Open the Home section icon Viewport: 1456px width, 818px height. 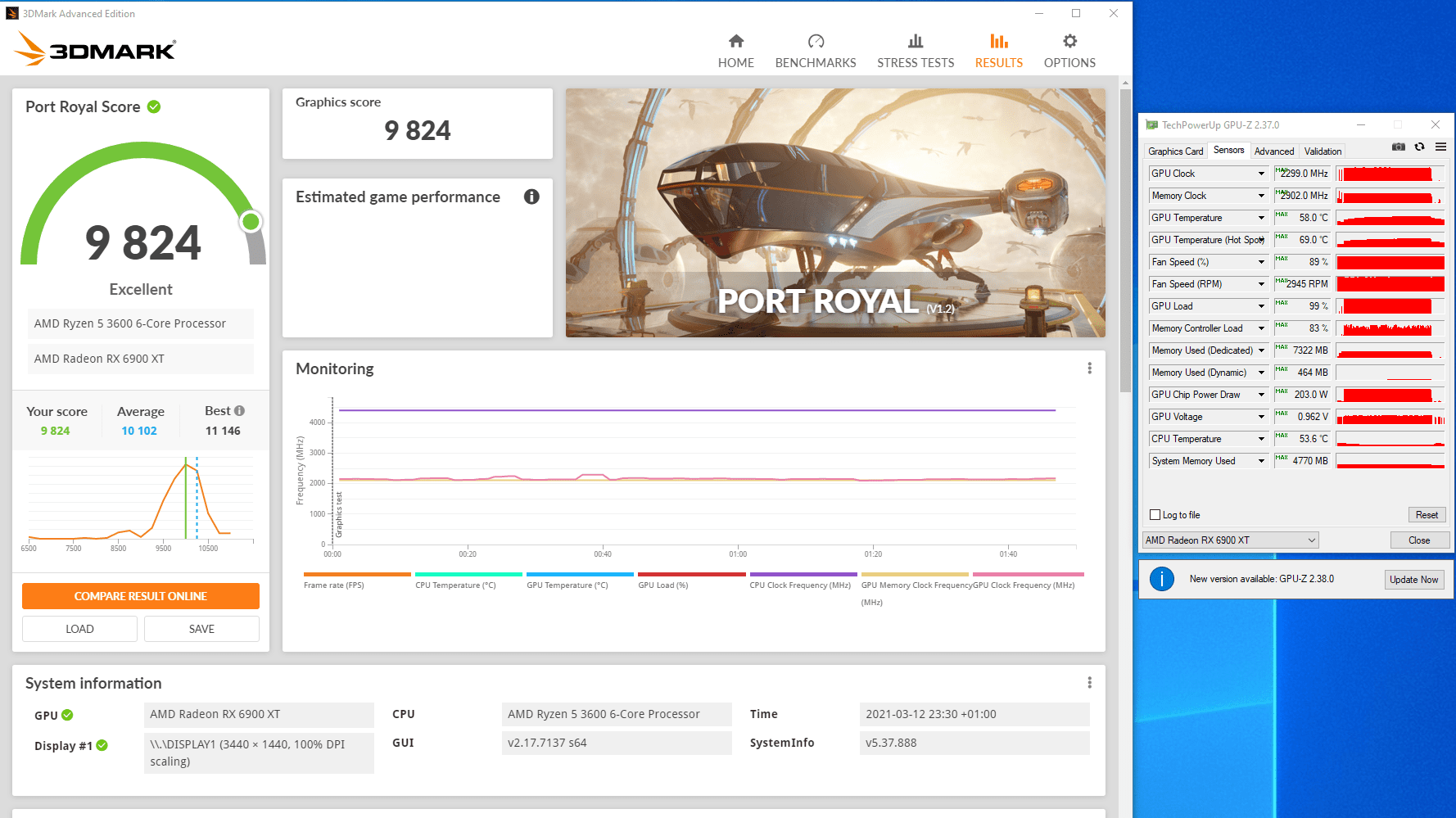pos(736,41)
